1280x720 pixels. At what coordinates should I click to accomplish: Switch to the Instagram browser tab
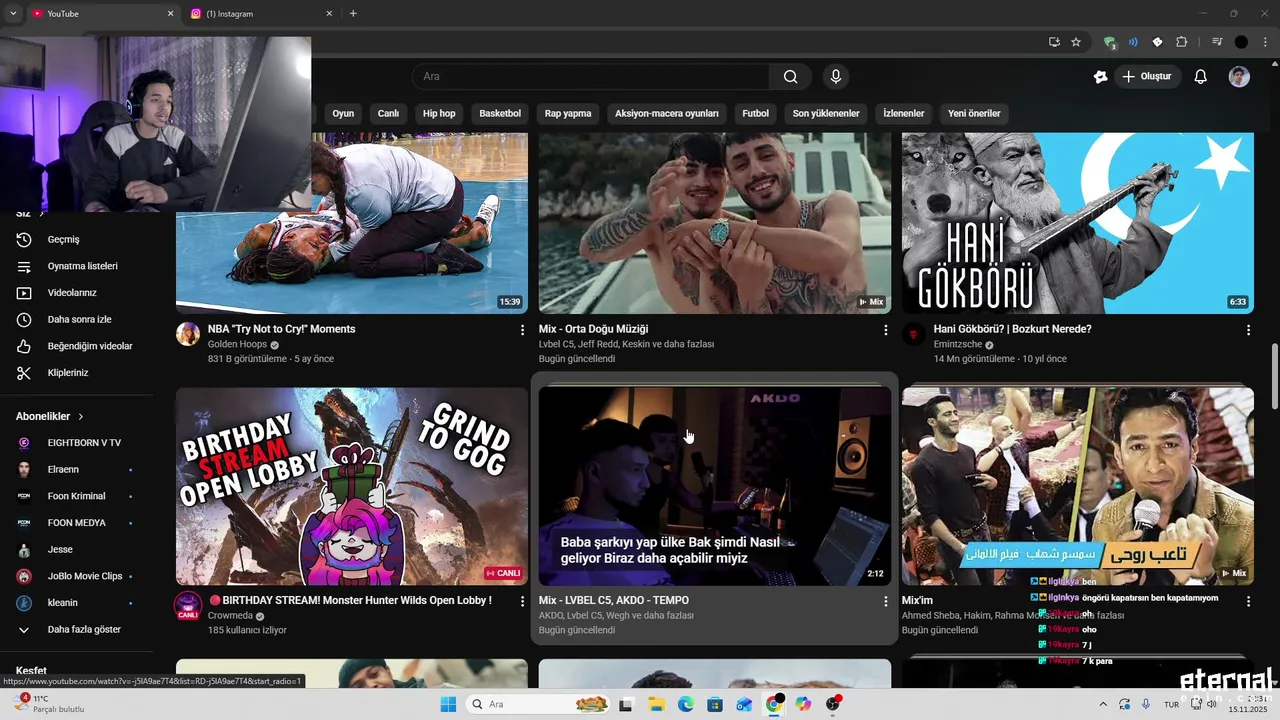coord(260,14)
